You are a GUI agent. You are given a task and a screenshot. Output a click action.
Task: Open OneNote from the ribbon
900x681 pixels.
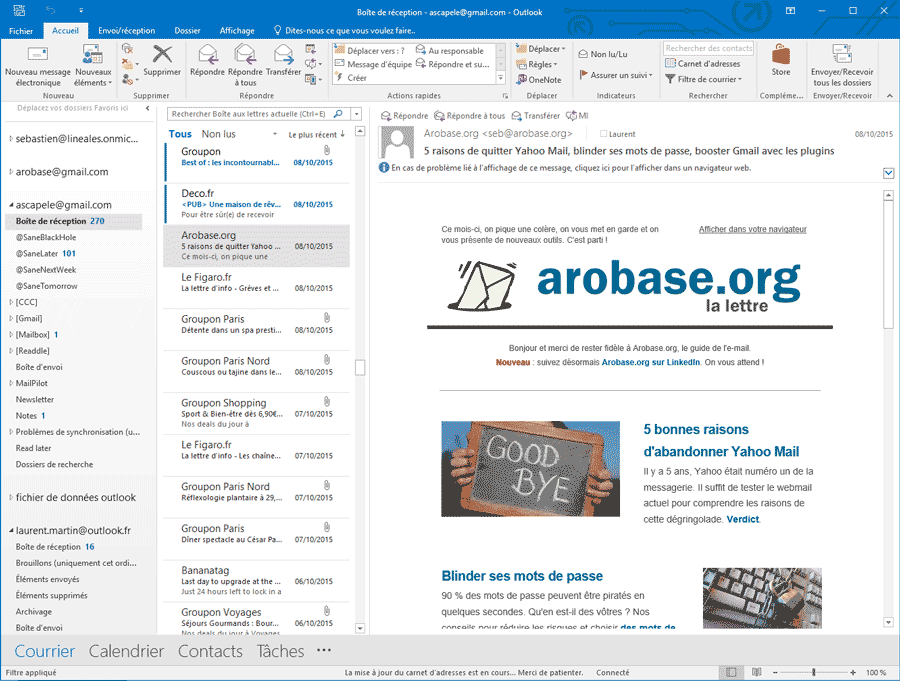pyautogui.click(x=539, y=80)
